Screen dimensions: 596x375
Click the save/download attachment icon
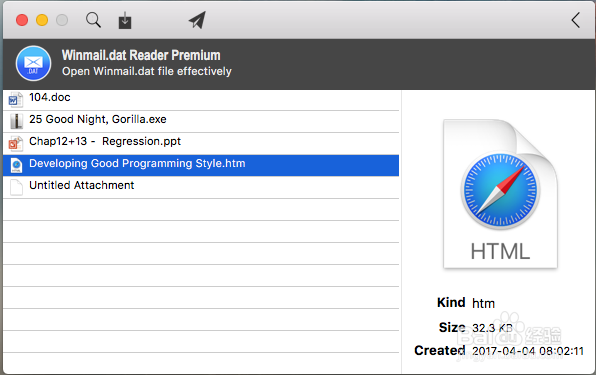click(x=125, y=20)
